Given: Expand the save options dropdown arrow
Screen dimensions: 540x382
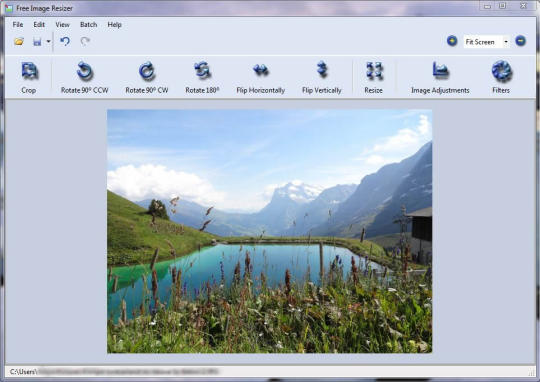Looking at the screenshot, I should click(48, 42).
